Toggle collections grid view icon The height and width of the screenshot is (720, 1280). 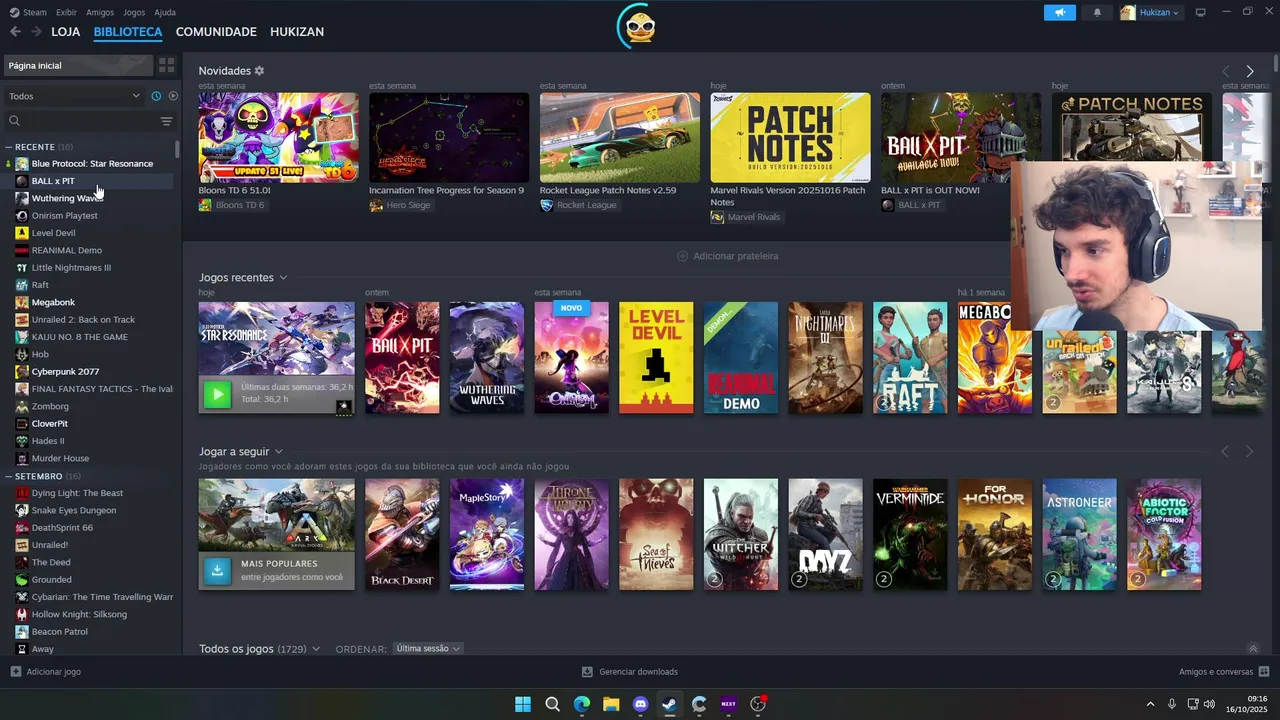(166, 65)
